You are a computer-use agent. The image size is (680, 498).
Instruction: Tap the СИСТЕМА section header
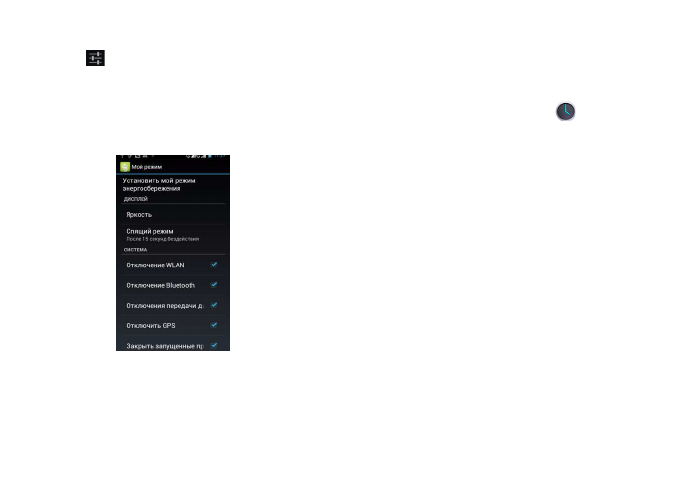pos(135,250)
